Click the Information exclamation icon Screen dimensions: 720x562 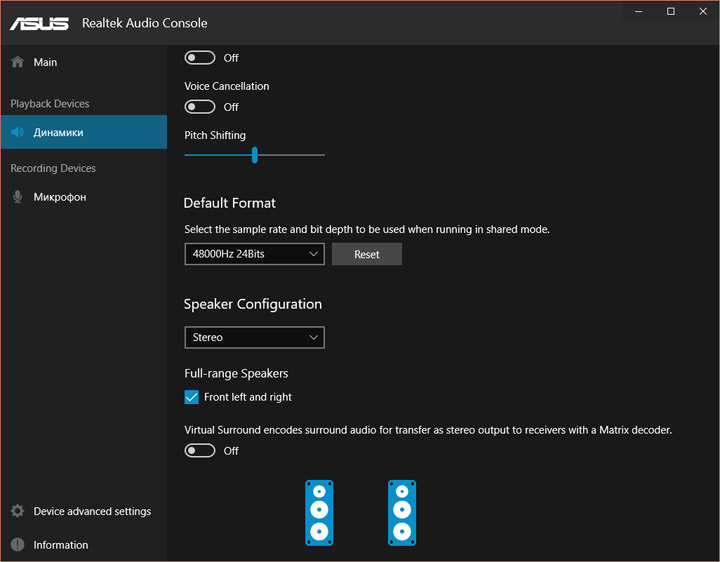pos(17,545)
